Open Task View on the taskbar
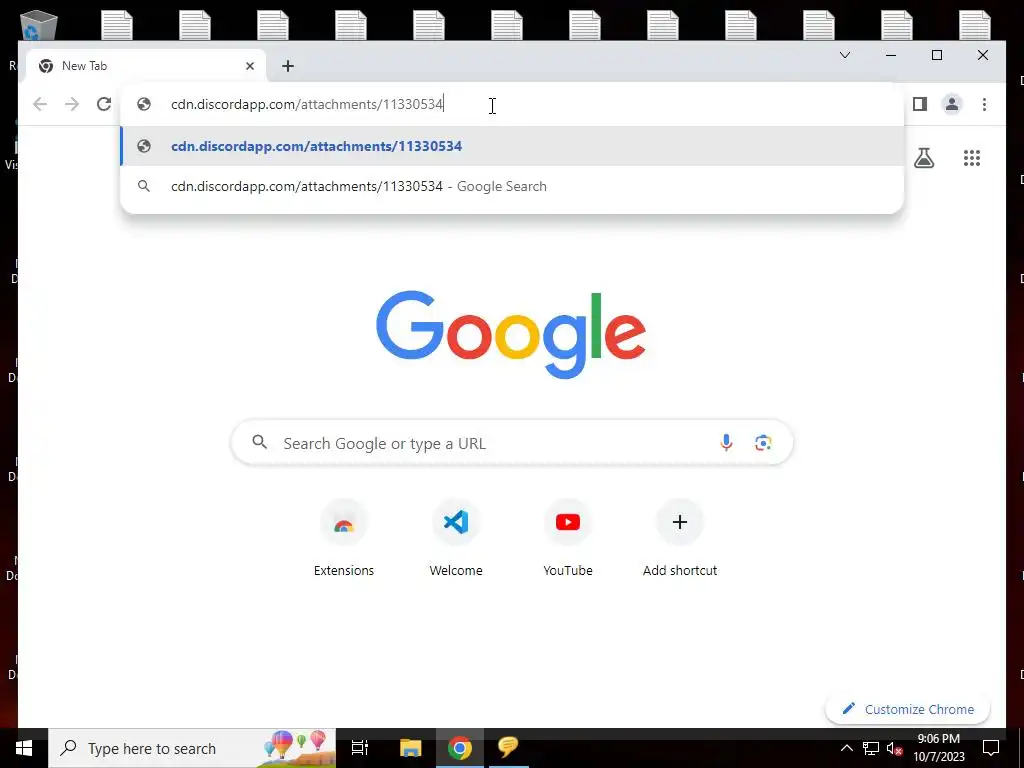Image resolution: width=1024 pixels, height=768 pixels. click(x=360, y=748)
